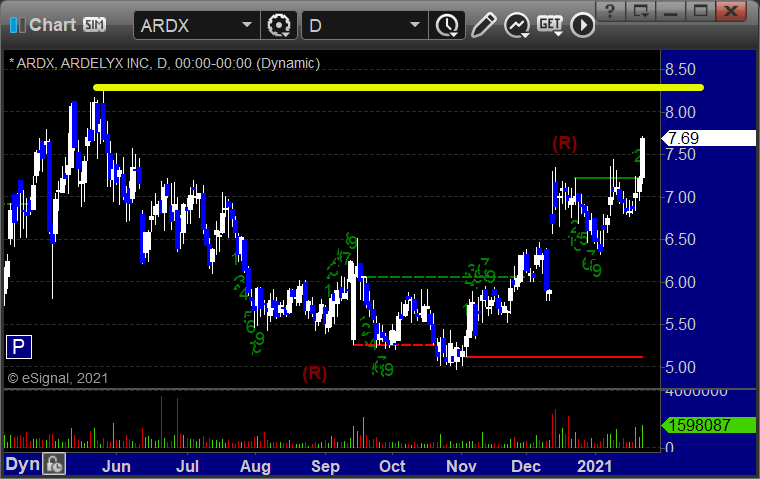760x479 pixels.
Task: Click the lower (R) marker near Sep
Action: tap(315, 373)
